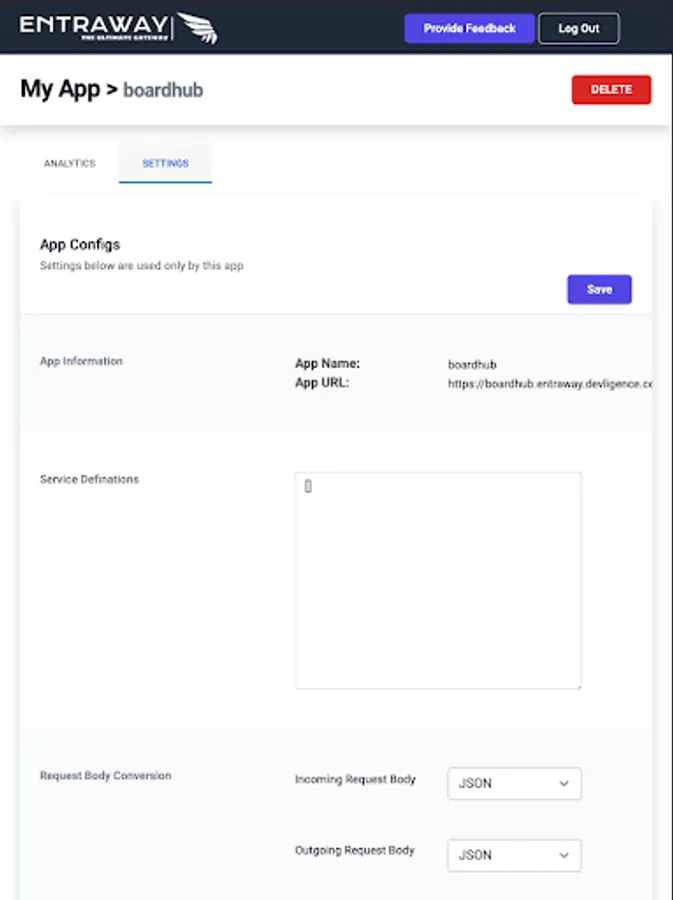This screenshot has width=673, height=900.
Task: Grab the text area resize handle
Action: pyautogui.click(x=577, y=684)
